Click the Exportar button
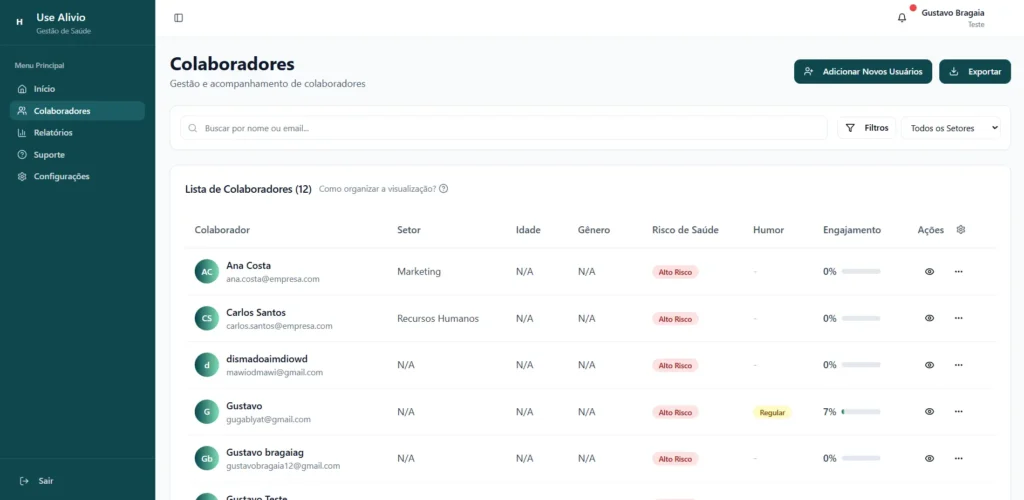The image size is (1024, 500). (975, 72)
